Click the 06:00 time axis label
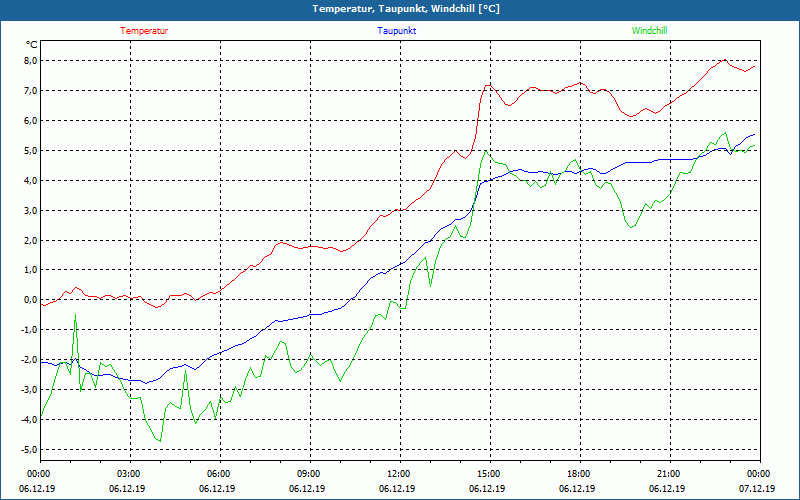The image size is (800, 500). 218,474
